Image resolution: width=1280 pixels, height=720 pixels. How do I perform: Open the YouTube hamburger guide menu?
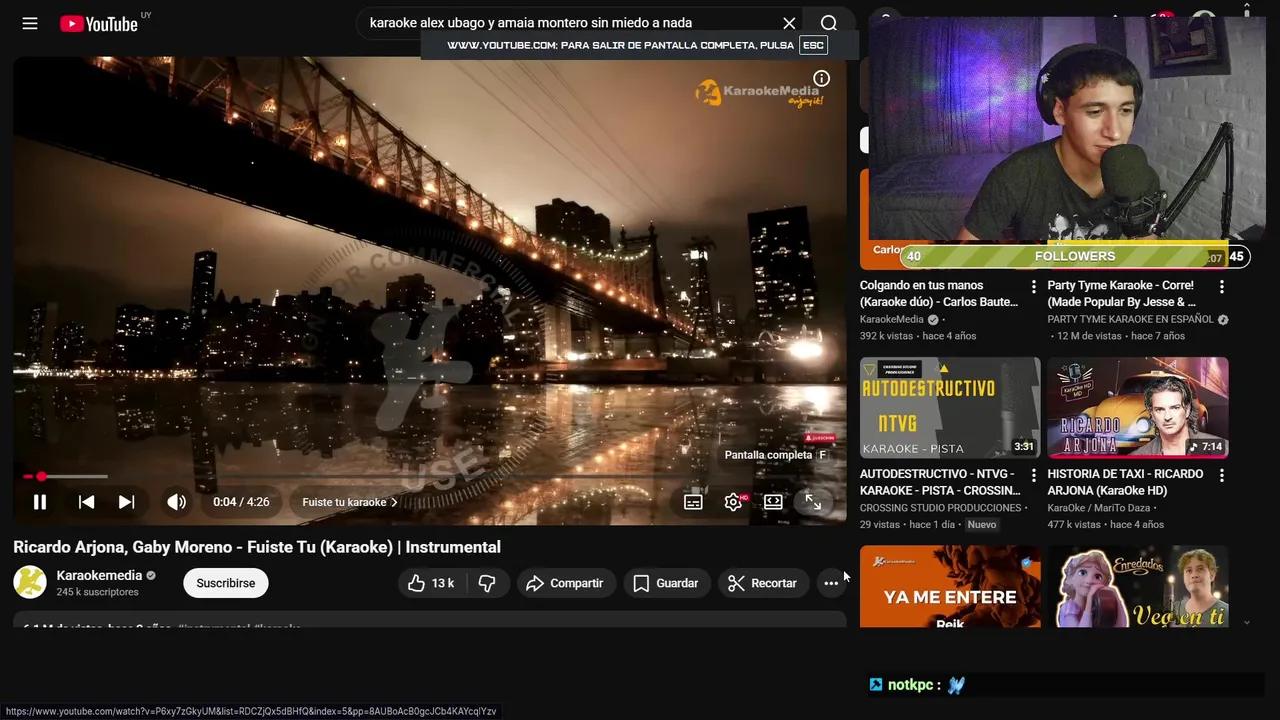(30, 23)
